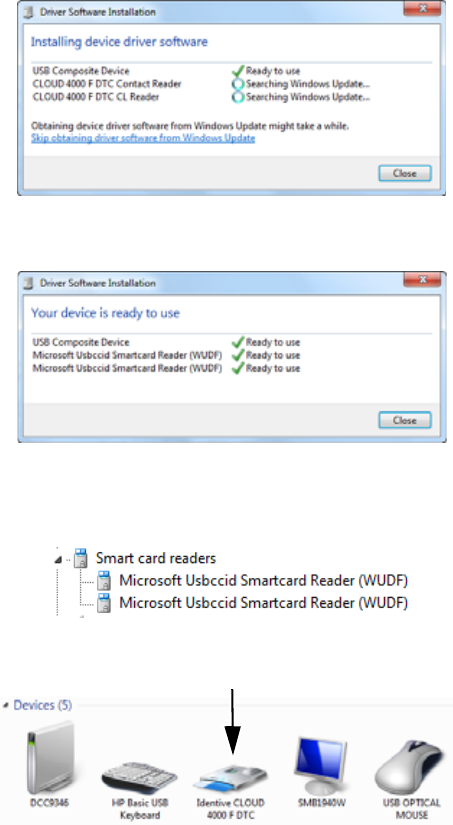Skip obtaining driver software from Windows Update
This screenshot has width=453, height=825.
tap(143, 138)
